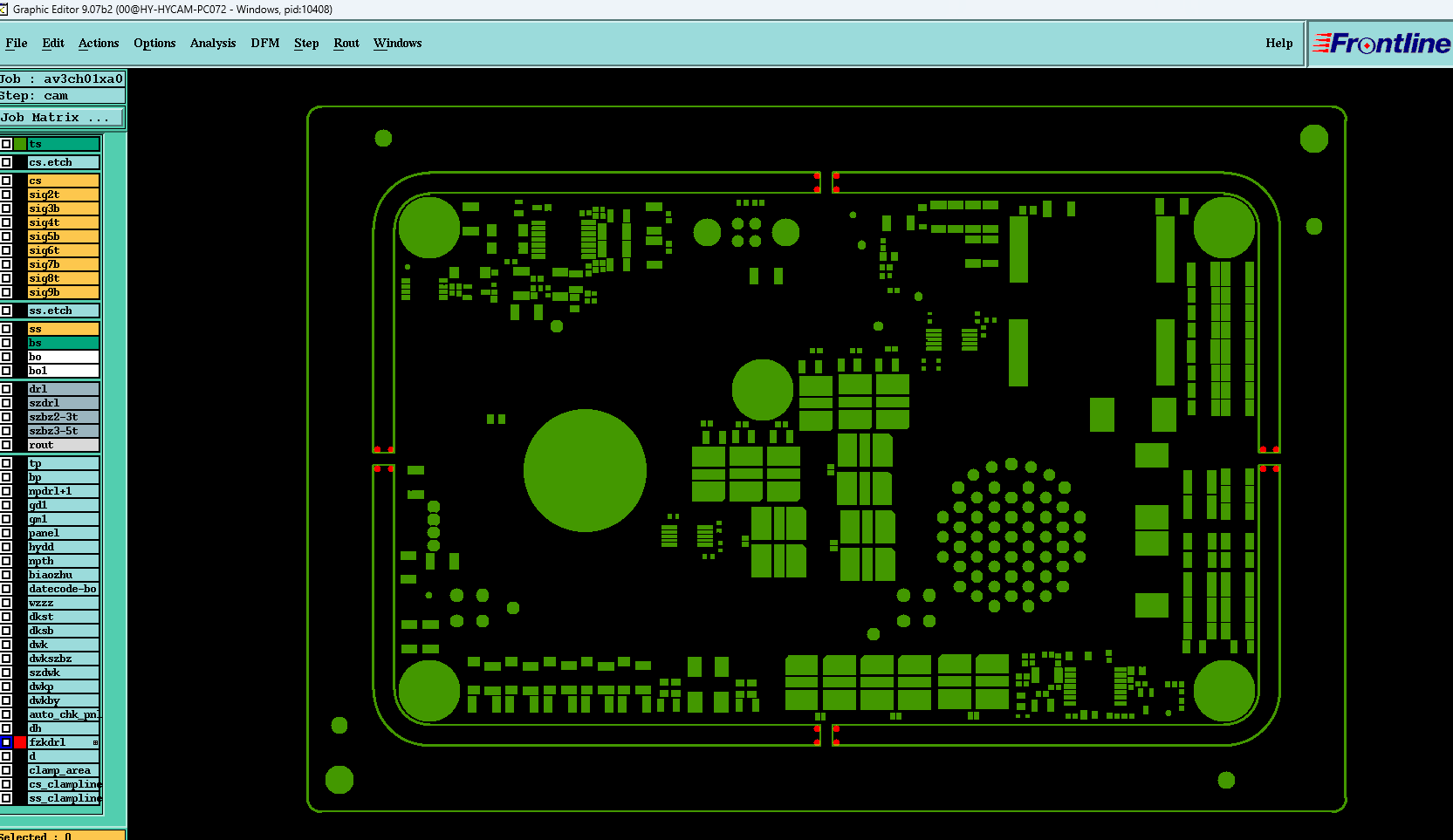Select the auto_chk_pnl layer name
This screenshot has height=840, width=1453.
(64, 714)
